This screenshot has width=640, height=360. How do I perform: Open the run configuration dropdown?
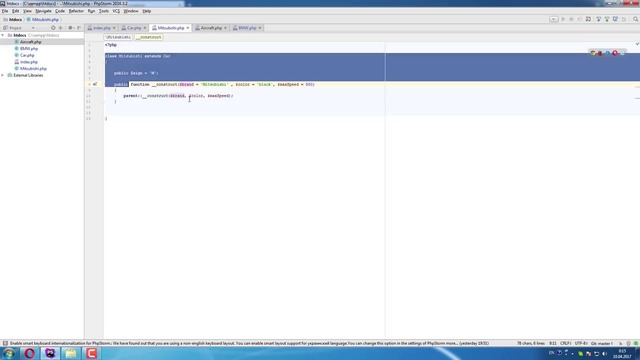click(553, 19)
